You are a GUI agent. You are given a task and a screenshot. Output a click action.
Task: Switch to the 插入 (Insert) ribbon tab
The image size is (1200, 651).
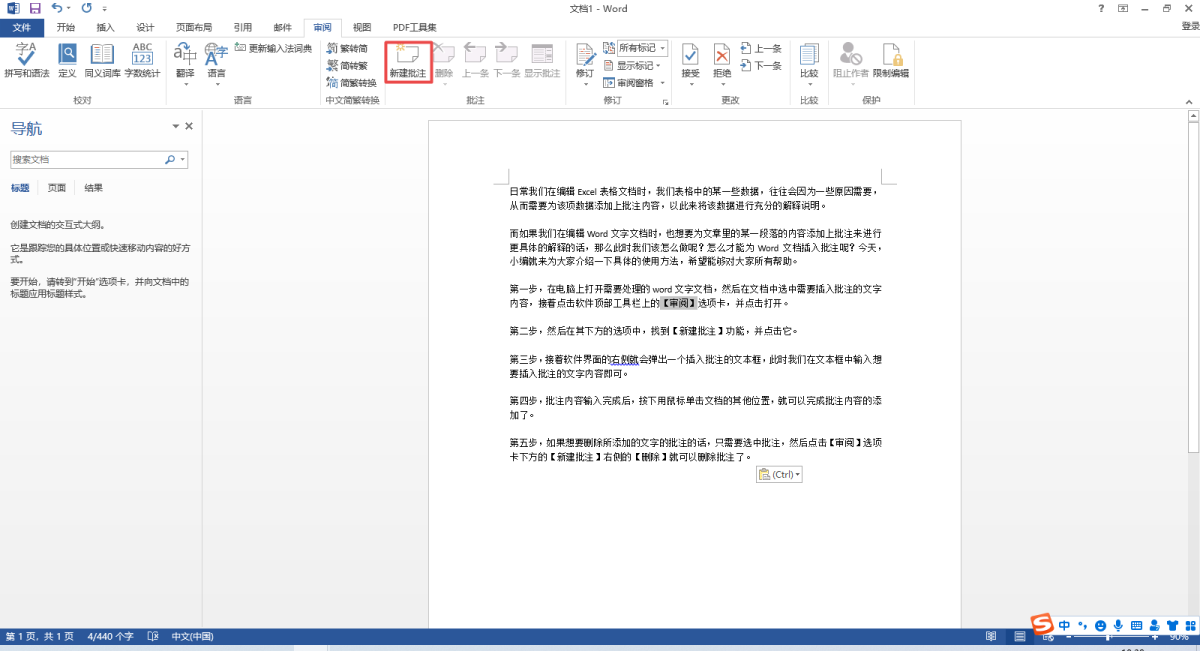[x=105, y=27]
